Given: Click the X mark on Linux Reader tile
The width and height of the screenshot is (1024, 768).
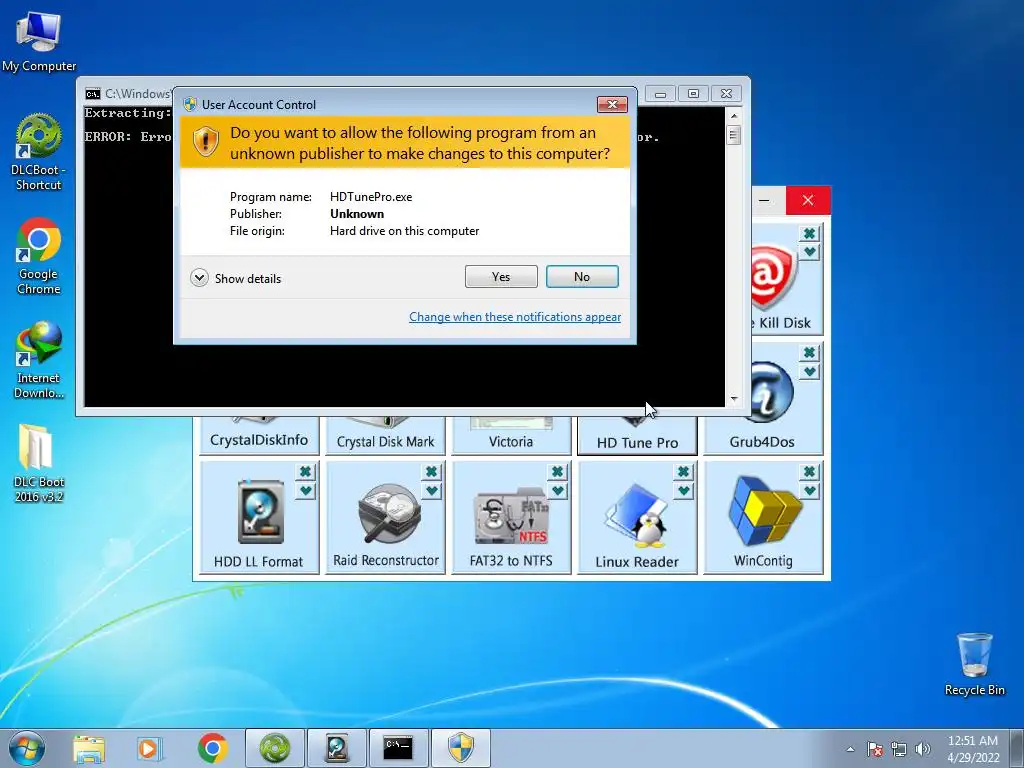Looking at the screenshot, I should tap(683, 472).
